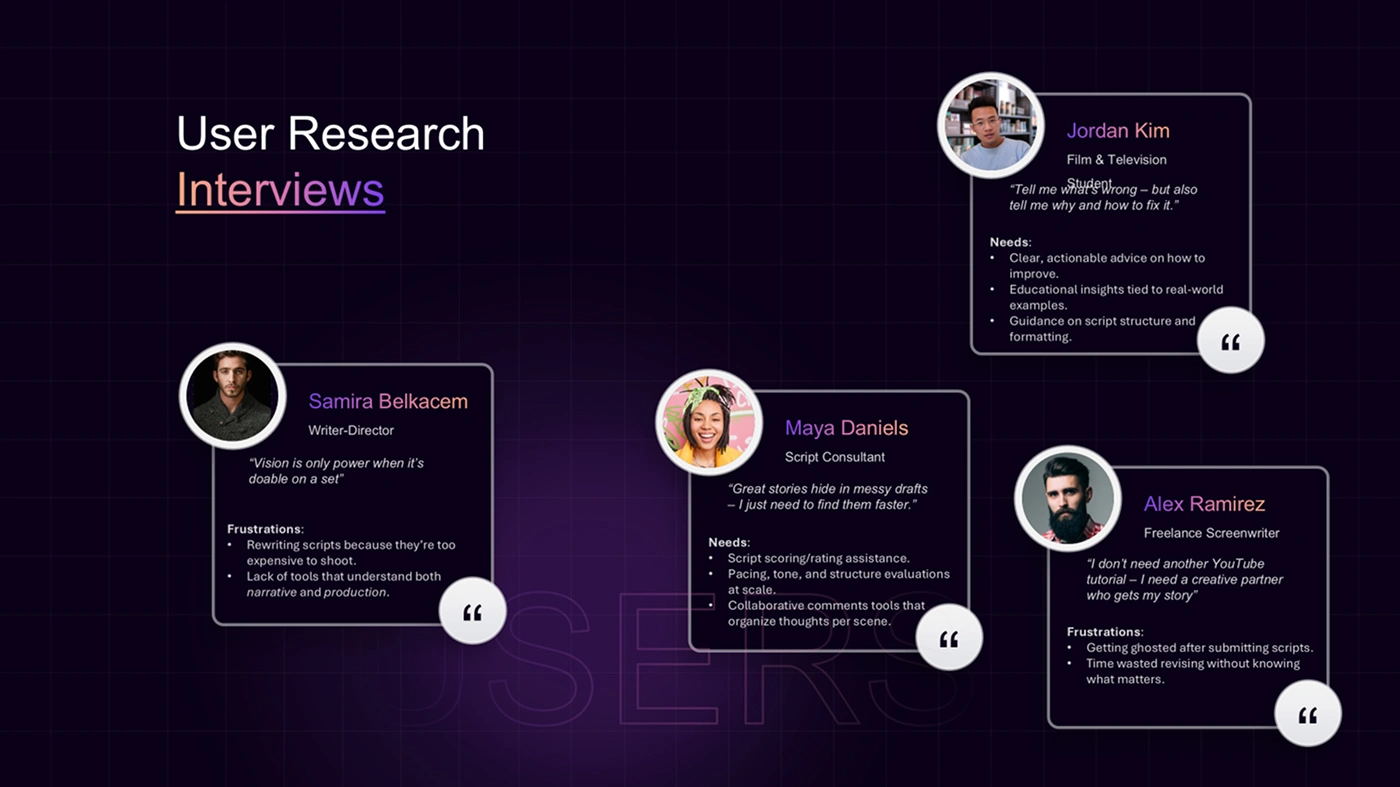
Task: Click the underlined "Interviews" heading
Action: pyautogui.click(x=280, y=189)
